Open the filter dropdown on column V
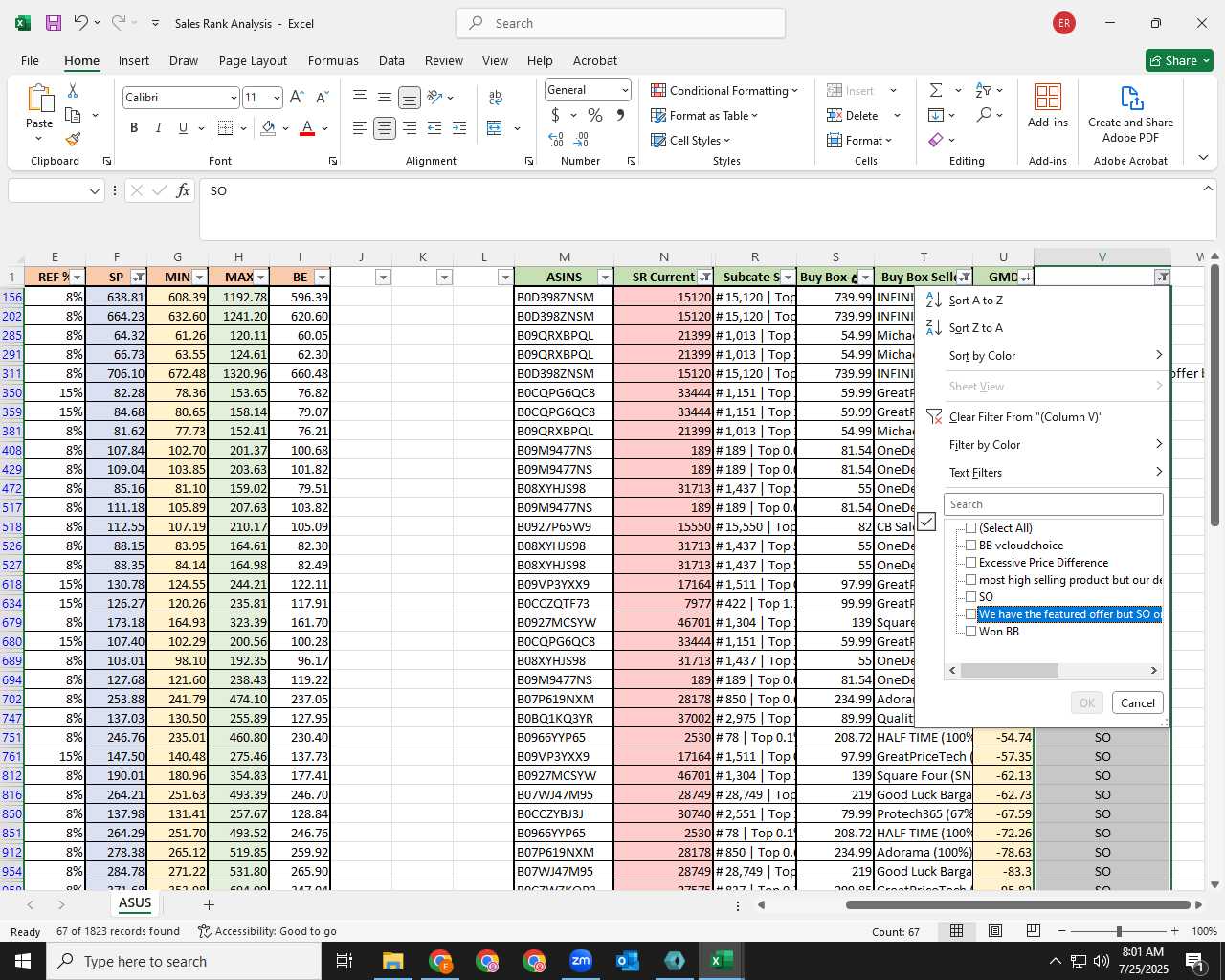The image size is (1225, 980). click(1162, 278)
